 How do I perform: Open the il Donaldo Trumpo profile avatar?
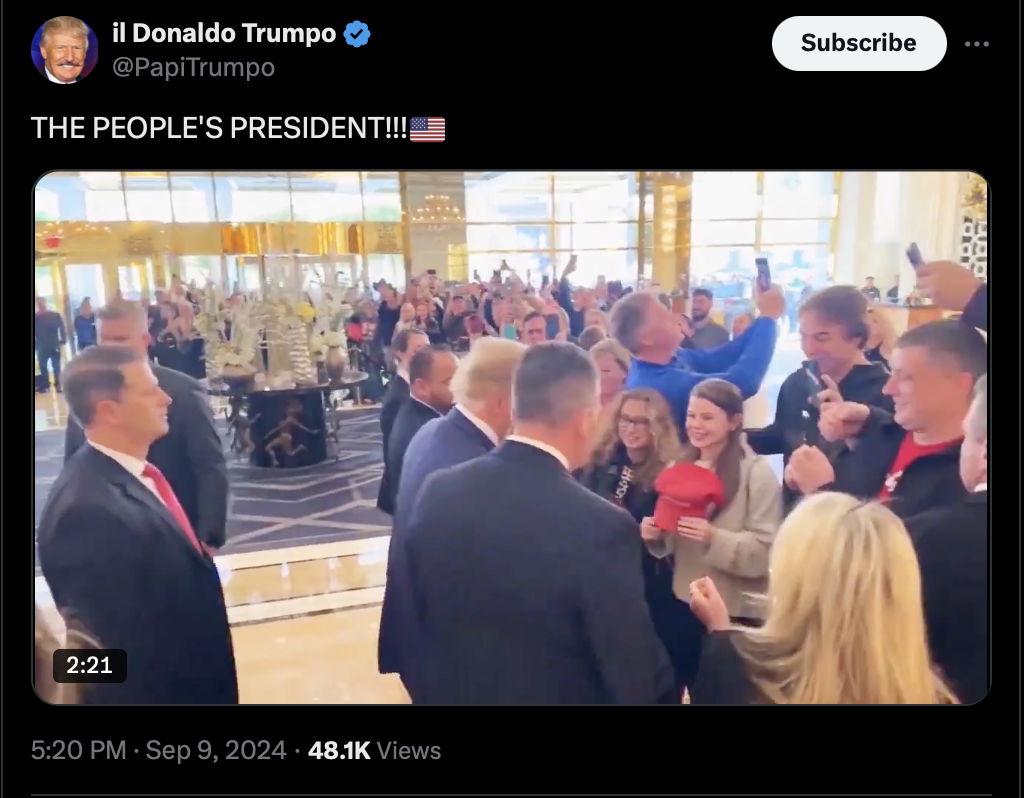click(64, 50)
